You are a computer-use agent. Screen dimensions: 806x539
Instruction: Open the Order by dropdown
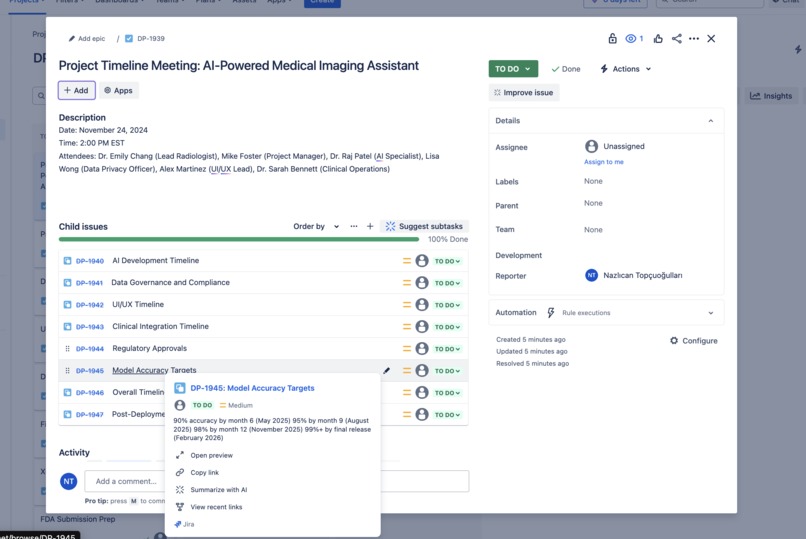(316, 226)
